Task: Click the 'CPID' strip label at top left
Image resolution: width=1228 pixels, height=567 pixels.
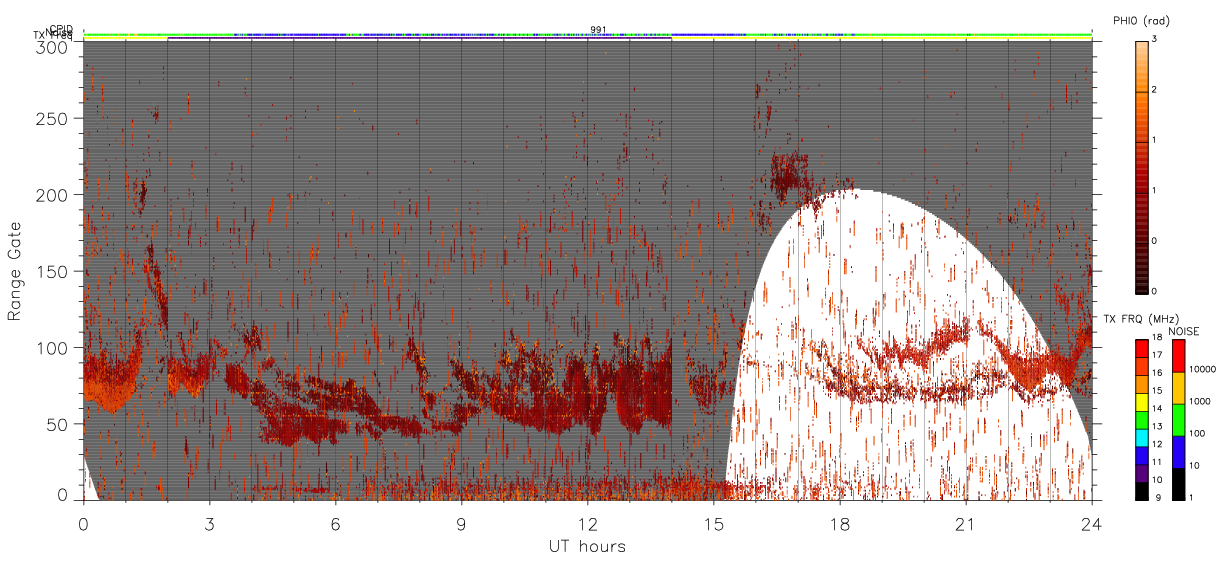Action: coord(61,29)
